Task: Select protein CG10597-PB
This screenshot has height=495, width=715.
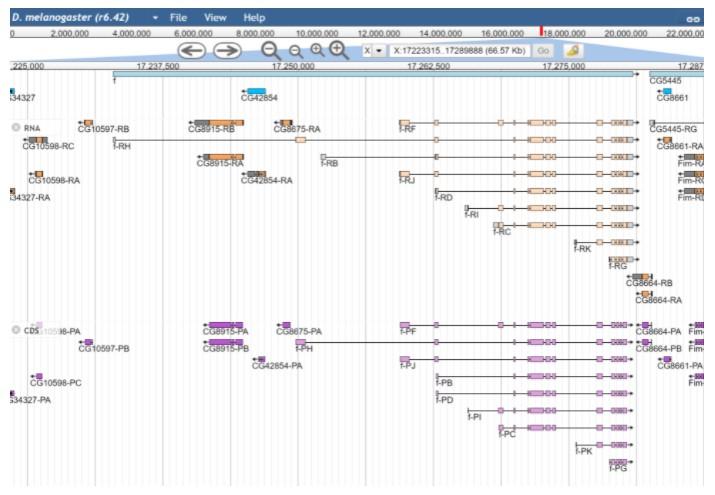Action: point(88,342)
